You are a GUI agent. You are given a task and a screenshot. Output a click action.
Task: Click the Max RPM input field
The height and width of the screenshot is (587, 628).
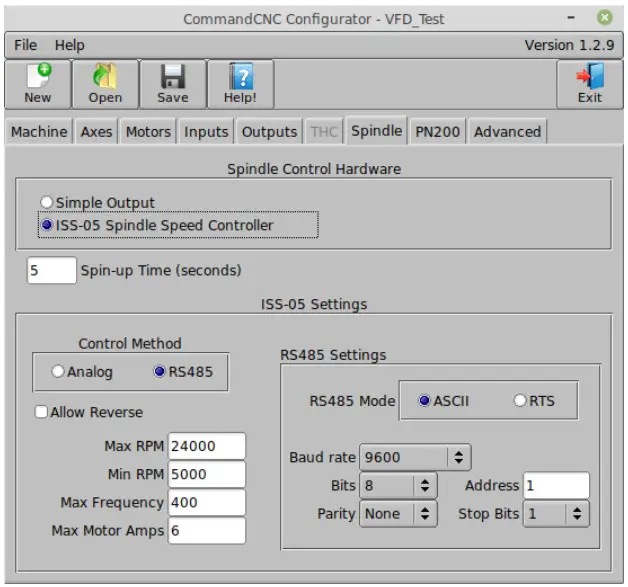207,446
